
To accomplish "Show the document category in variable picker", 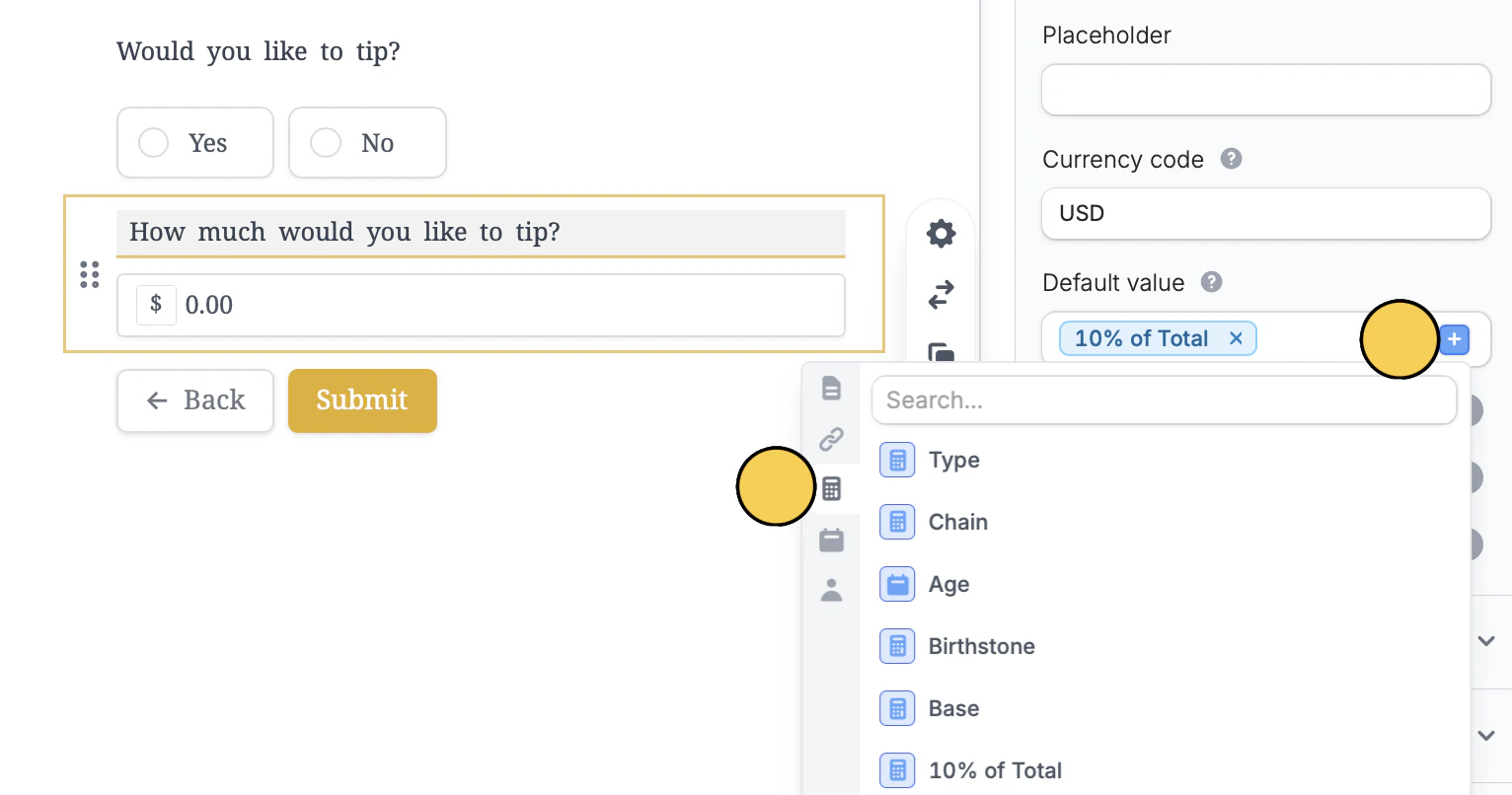I will [x=831, y=389].
